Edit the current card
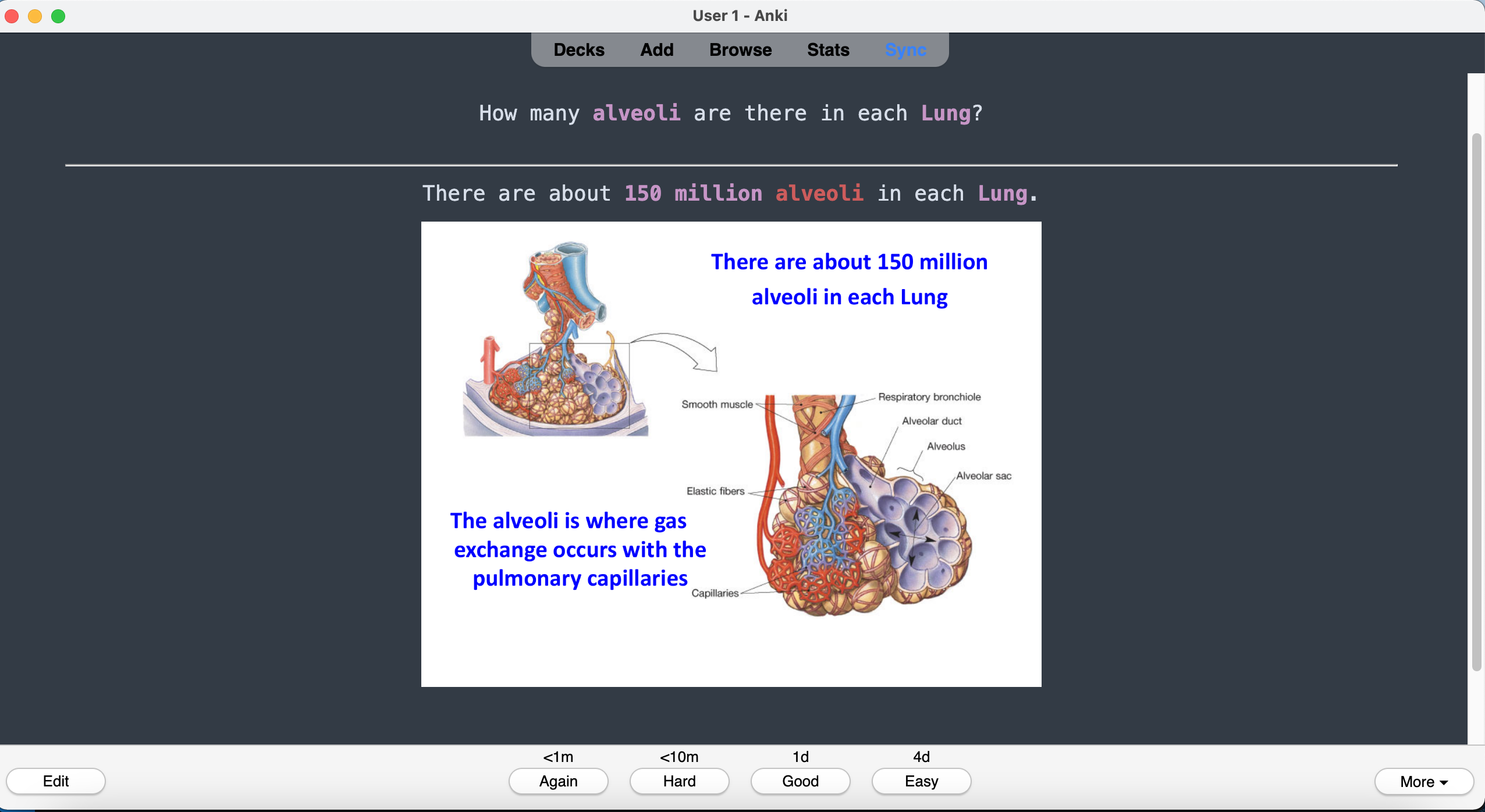The height and width of the screenshot is (812, 1485). (56, 781)
